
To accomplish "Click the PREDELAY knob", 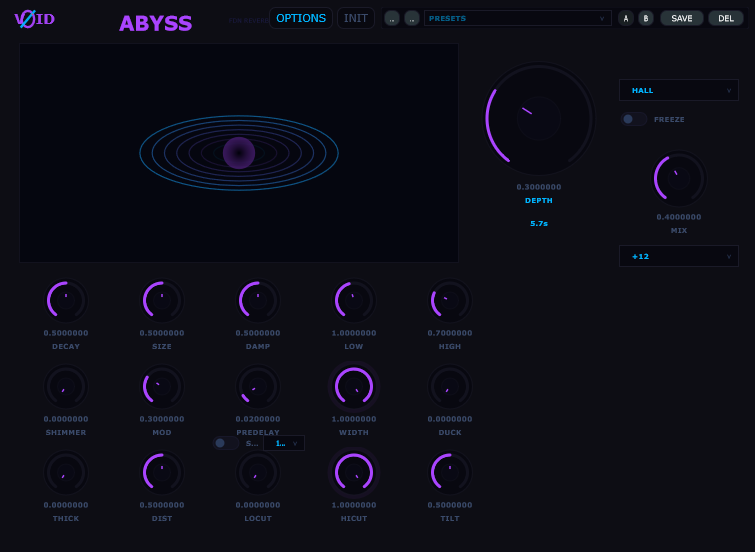I will coord(258,387).
